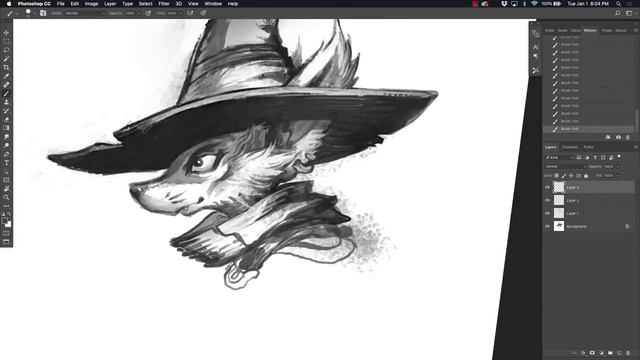Select Layer 2 in Layers panel
640x360 pixels.
[589, 200]
